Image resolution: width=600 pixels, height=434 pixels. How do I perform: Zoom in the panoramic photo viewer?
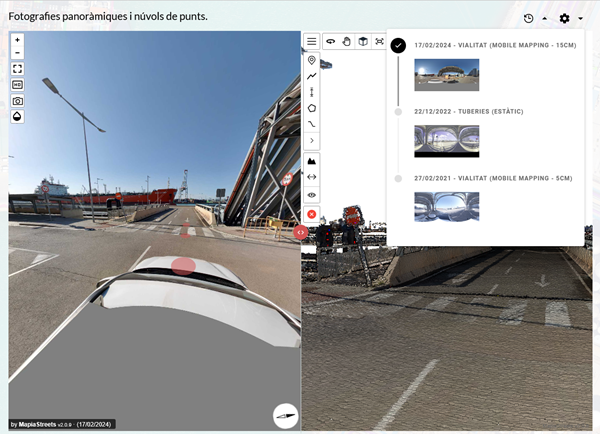click(18, 40)
